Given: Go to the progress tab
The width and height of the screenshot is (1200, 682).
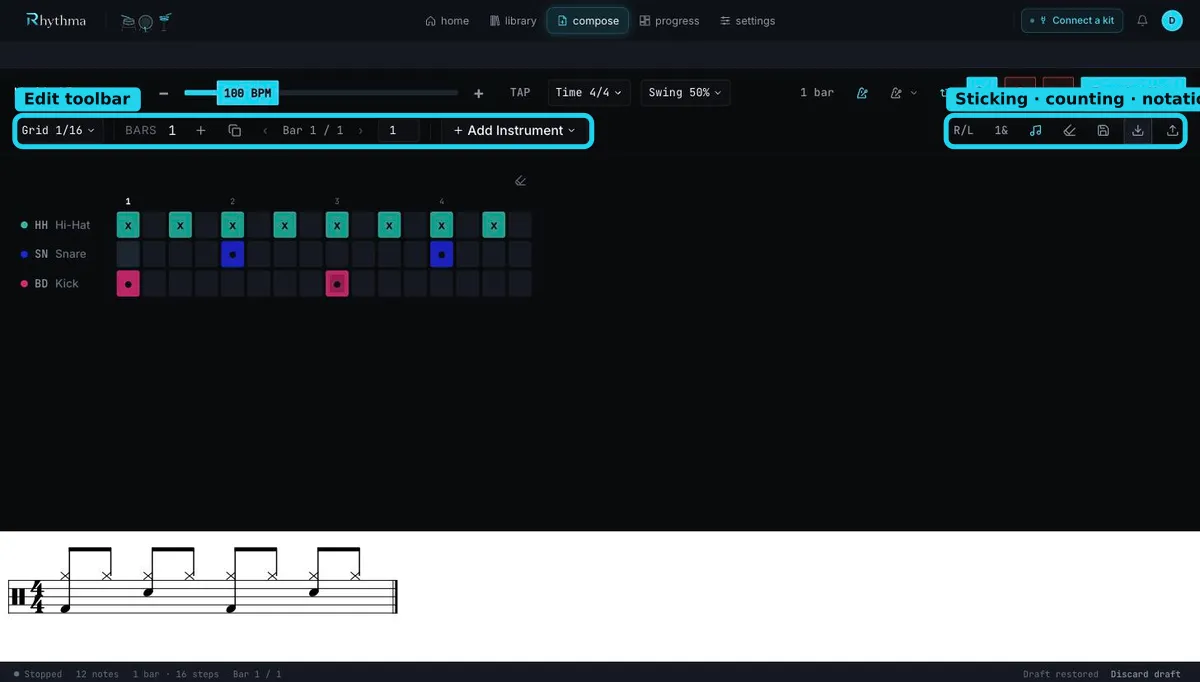Looking at the screenshot, I should pyautogui.click(x=669, y=21).
